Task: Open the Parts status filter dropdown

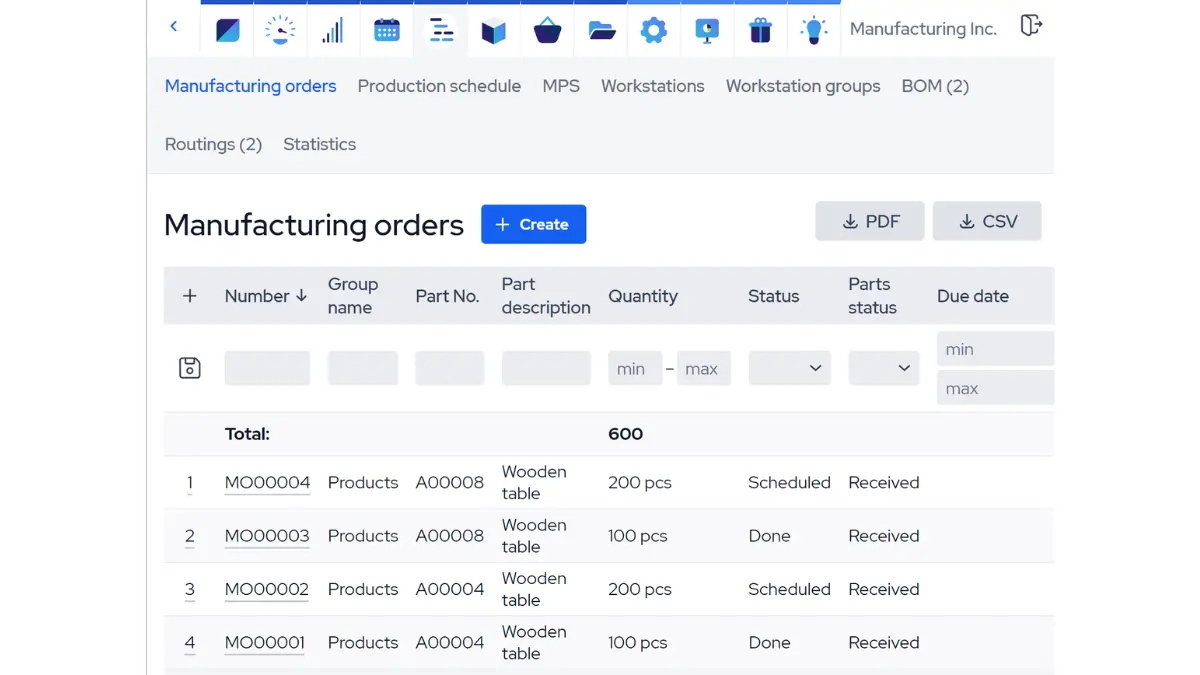Action: point(883,368)
